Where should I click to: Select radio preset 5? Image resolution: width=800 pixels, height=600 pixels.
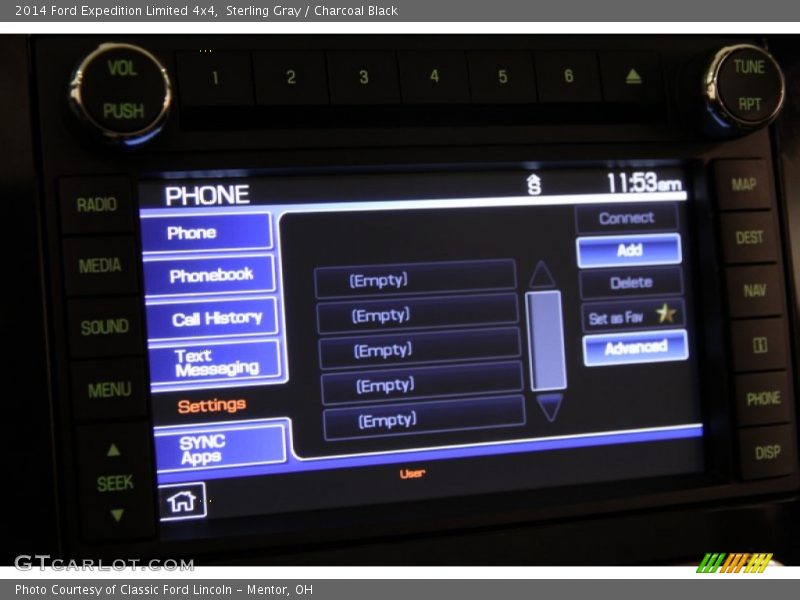(x=503, y=77)
